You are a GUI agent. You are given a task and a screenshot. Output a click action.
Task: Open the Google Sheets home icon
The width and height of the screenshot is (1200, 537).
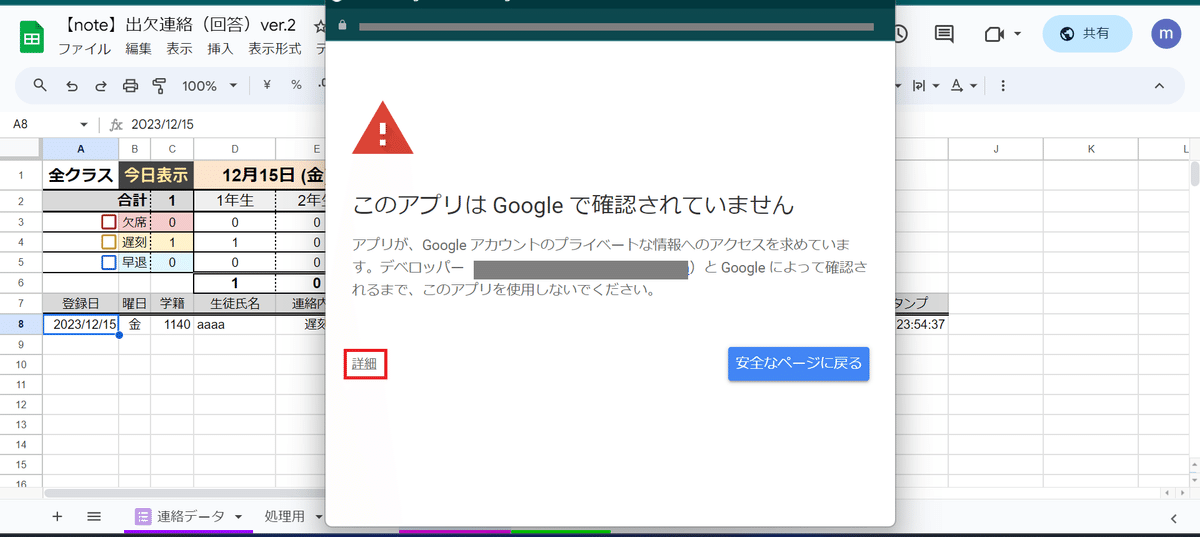[31, 38]
